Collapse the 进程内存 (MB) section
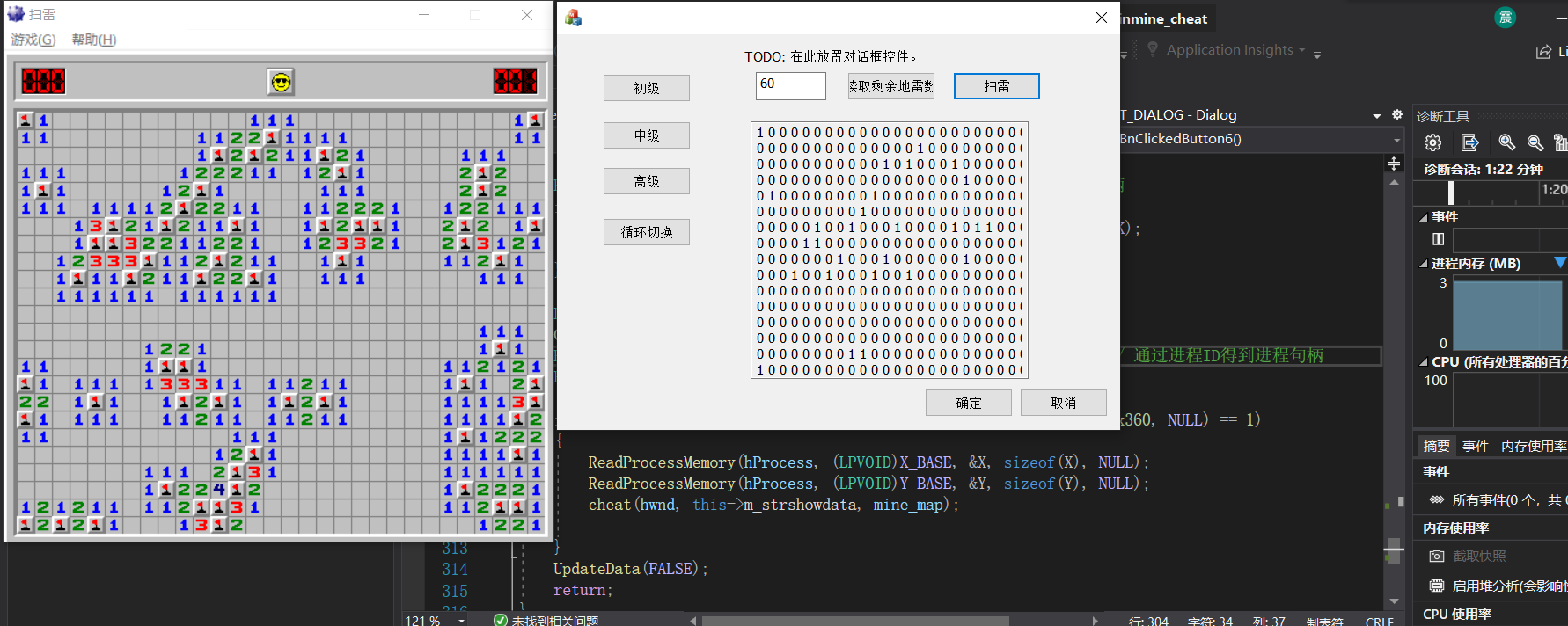Viewport: 1568px width, 626px height. [x=1425, y=263]
